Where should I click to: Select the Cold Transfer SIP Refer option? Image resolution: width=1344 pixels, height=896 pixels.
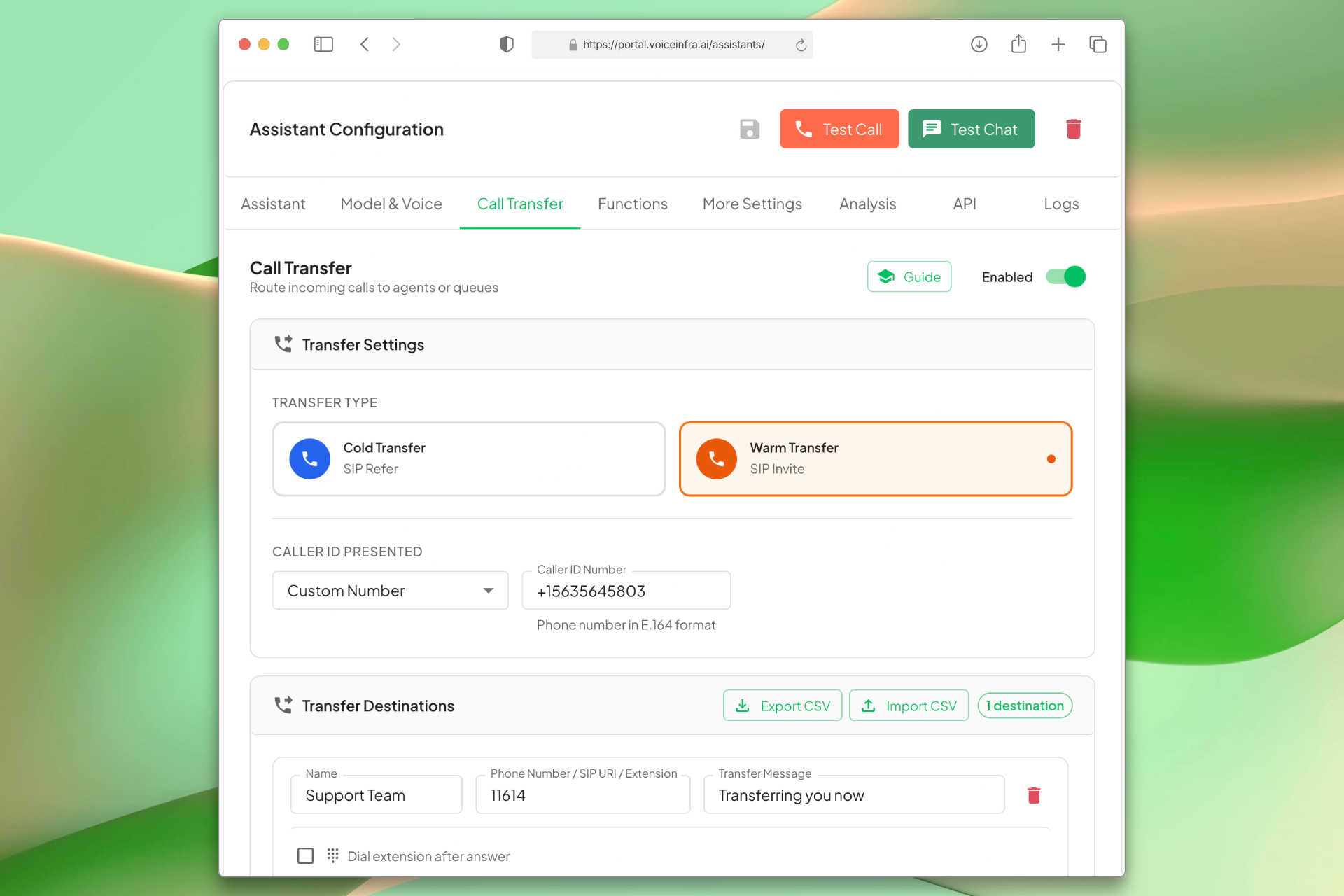tap(469, 459)
